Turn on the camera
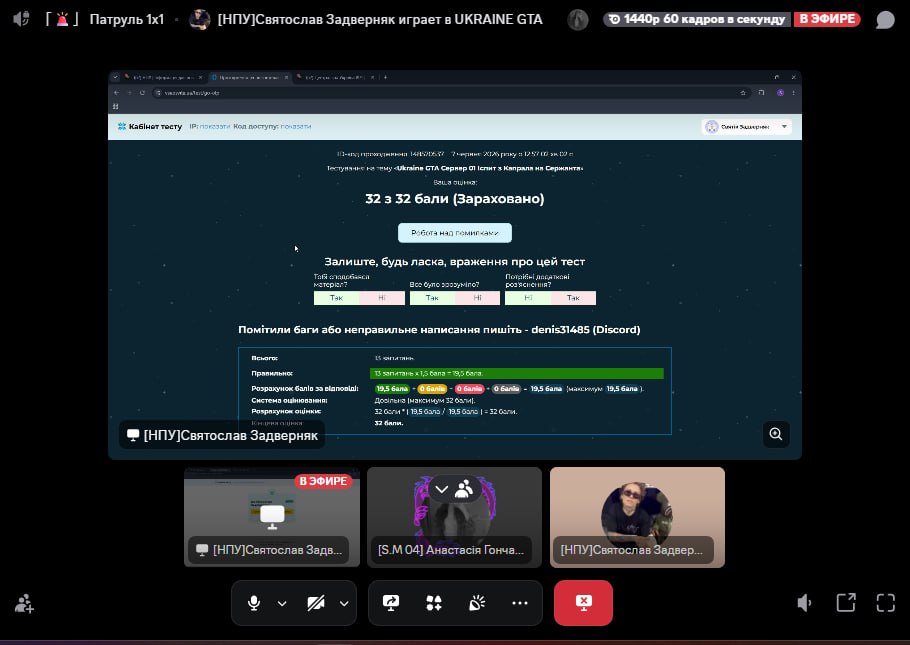 tap(316, 603)
